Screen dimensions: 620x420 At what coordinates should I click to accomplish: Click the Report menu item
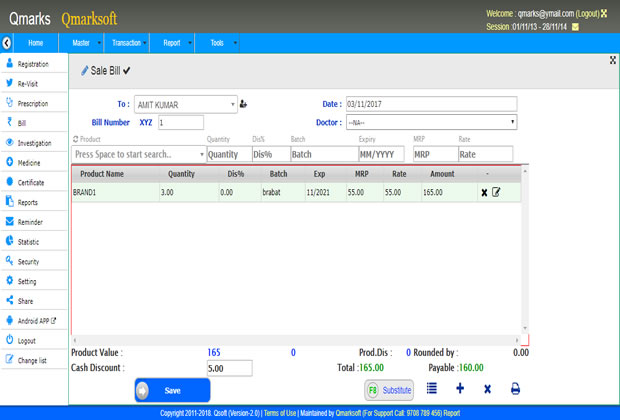click(x=172, y=43)
